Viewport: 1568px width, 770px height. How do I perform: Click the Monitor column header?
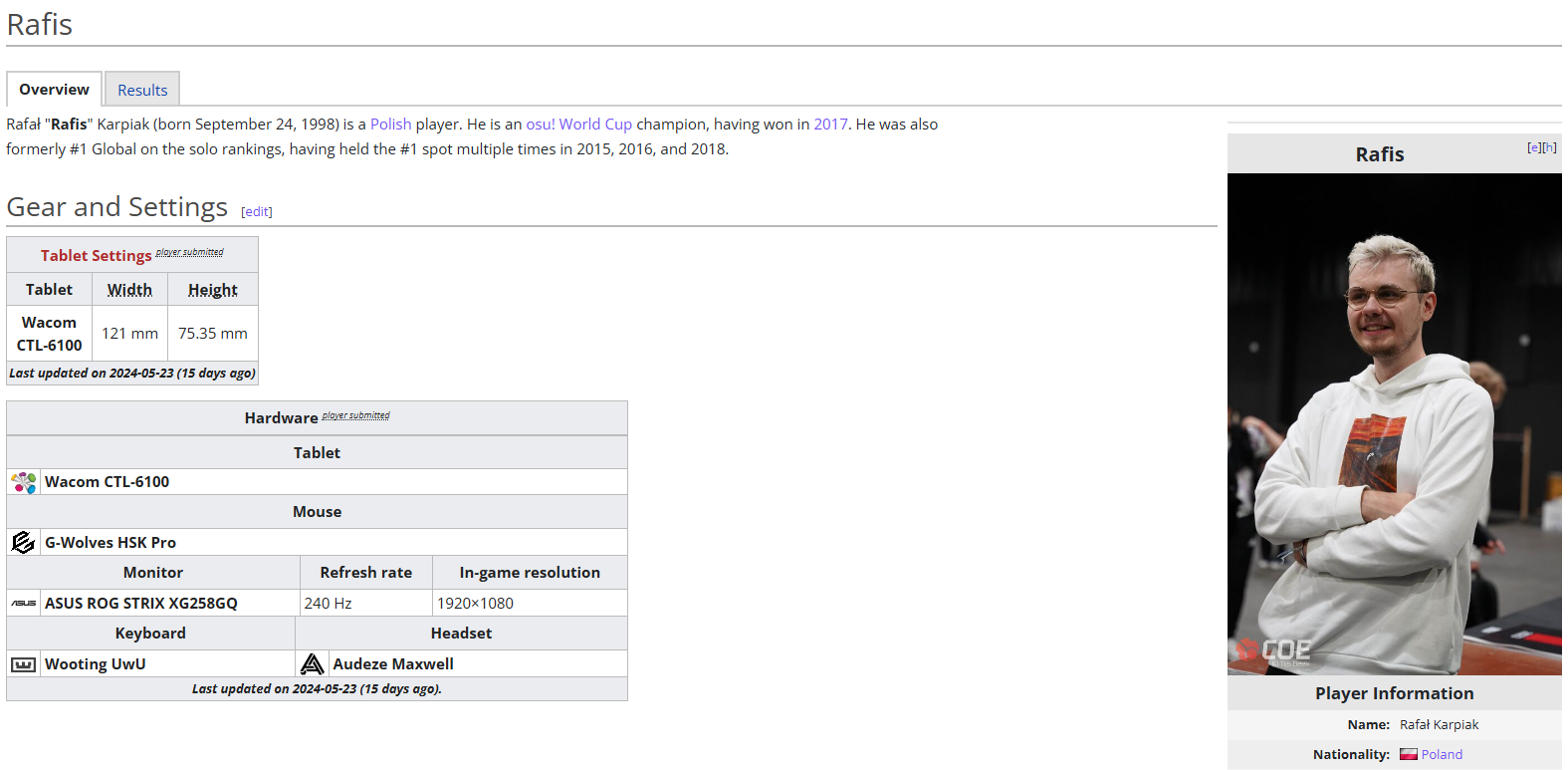153,573
